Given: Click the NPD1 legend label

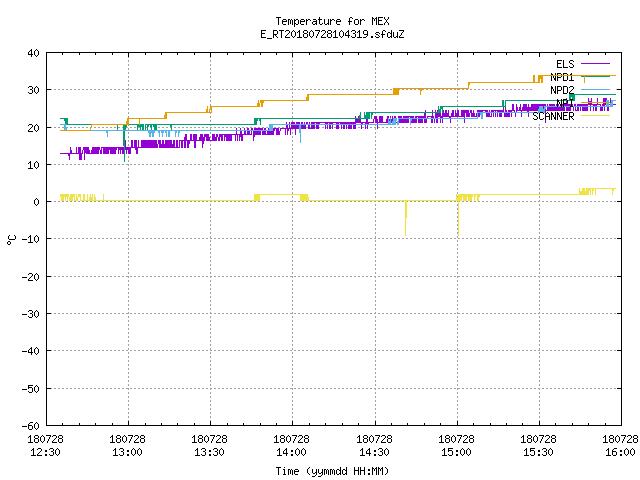Looking at the screenshot, I should (x=562, y=77).
